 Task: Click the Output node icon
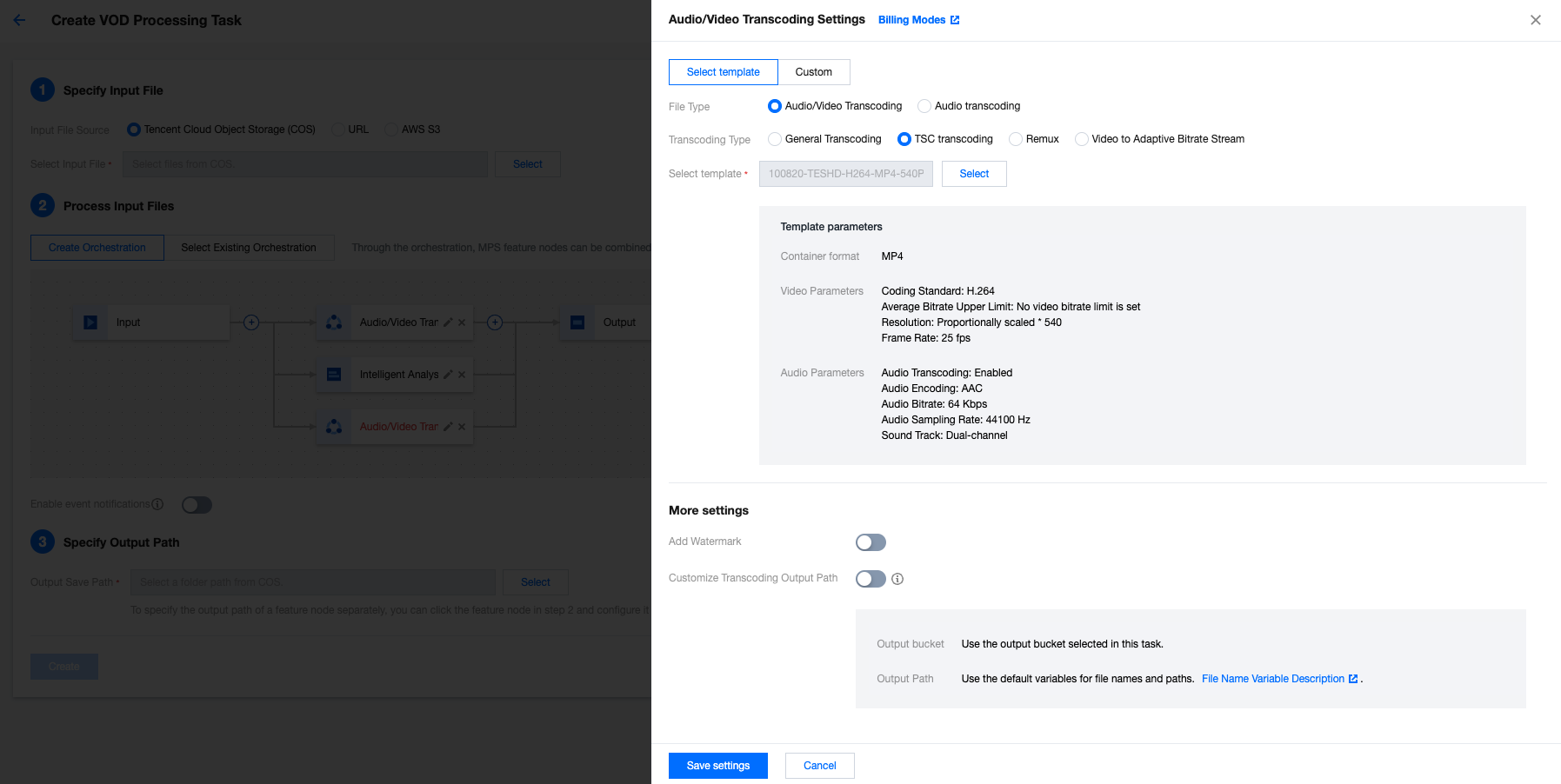577,322
